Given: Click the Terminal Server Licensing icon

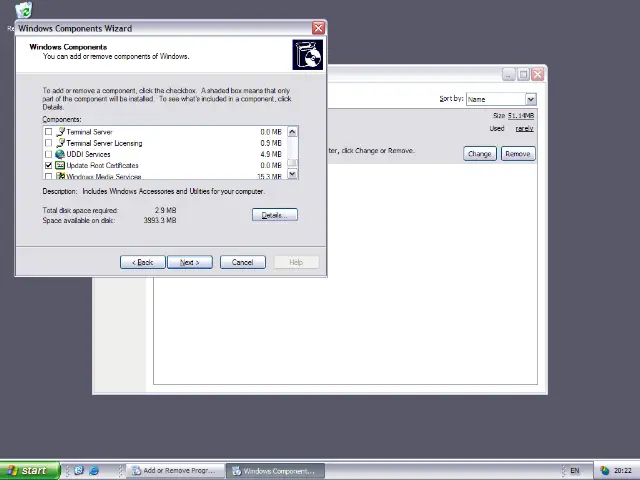Looking at the screenshot, I should pyautogui.click(x=60, y=143).
